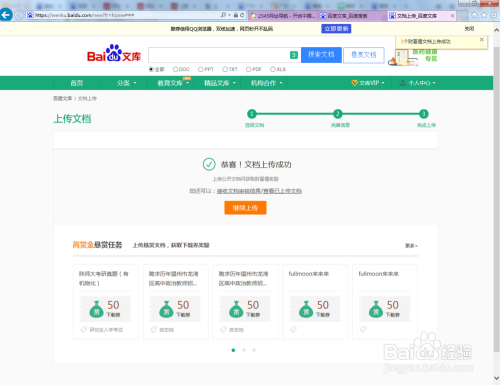500x385 pixels.
Task: Click the 文档上传 breadcrumb text
Action: point(87,98)
